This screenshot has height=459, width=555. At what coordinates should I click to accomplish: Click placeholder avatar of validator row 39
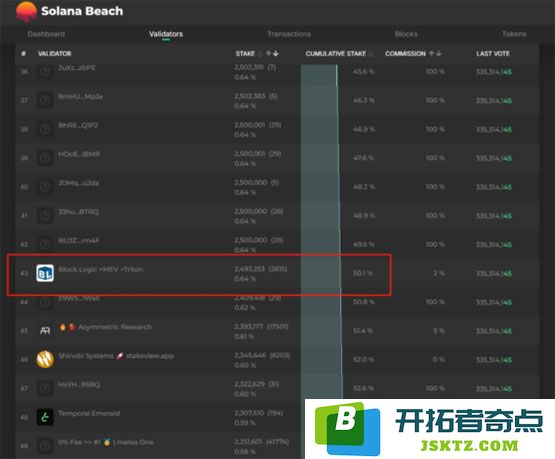click(45, 158)
